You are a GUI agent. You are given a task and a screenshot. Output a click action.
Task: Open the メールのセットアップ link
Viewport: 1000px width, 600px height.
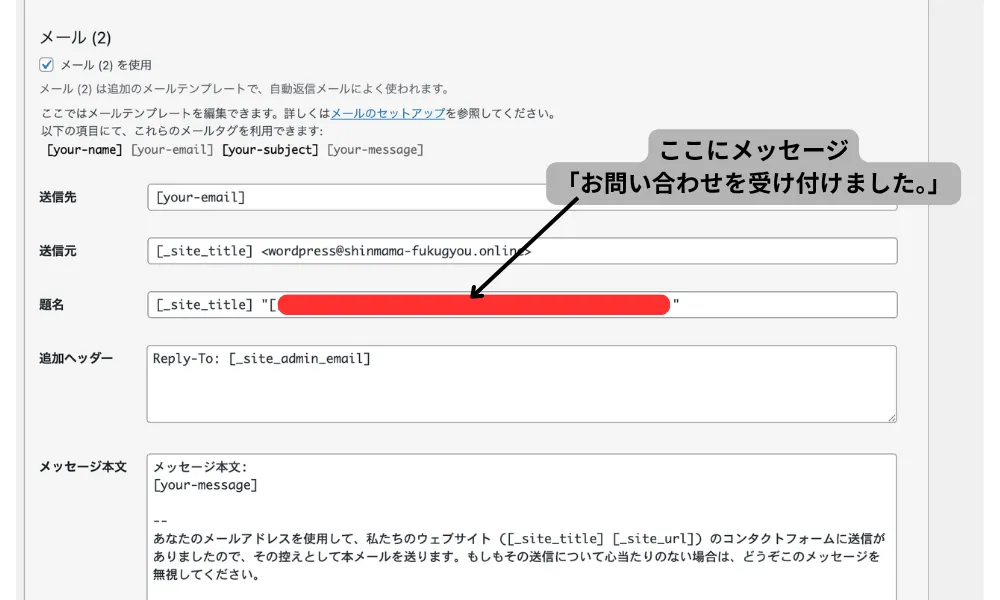(x=390, y=113)
